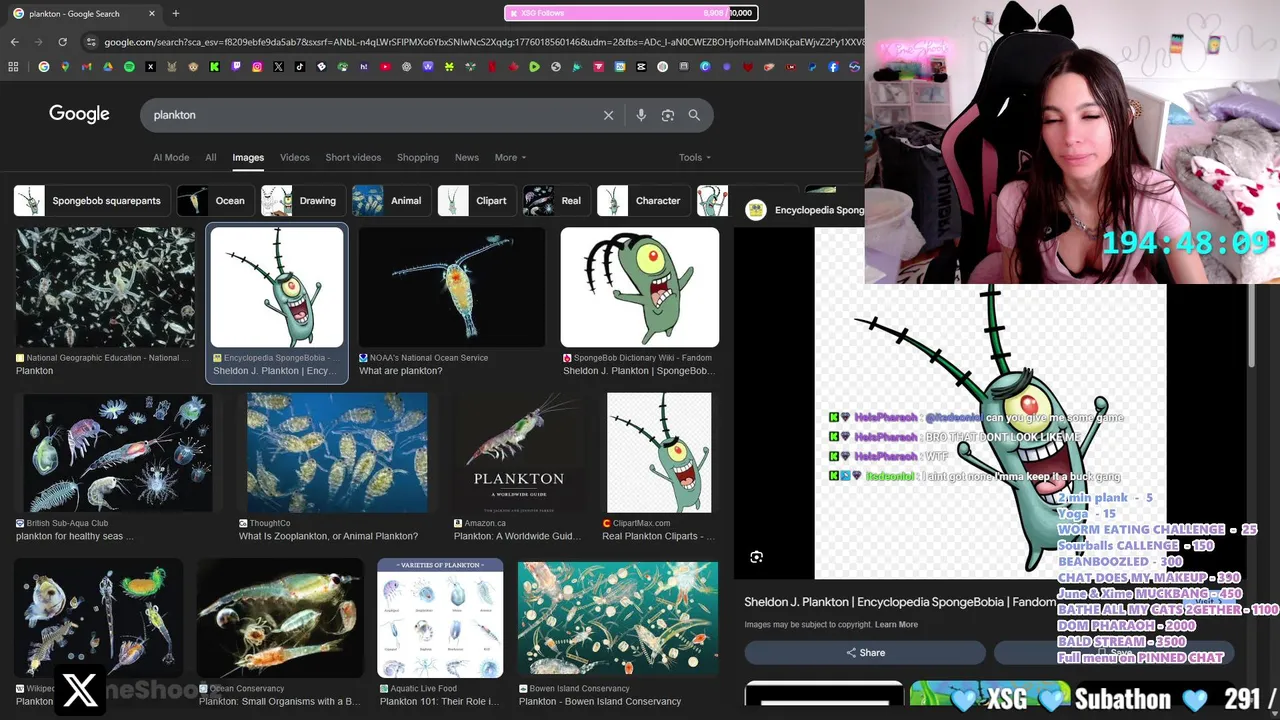The height and width of the screenshot is (720, 1280).
Task: Open Amazon.ca Plankton Worldwide Guide image
Action: tap(518, 452)
